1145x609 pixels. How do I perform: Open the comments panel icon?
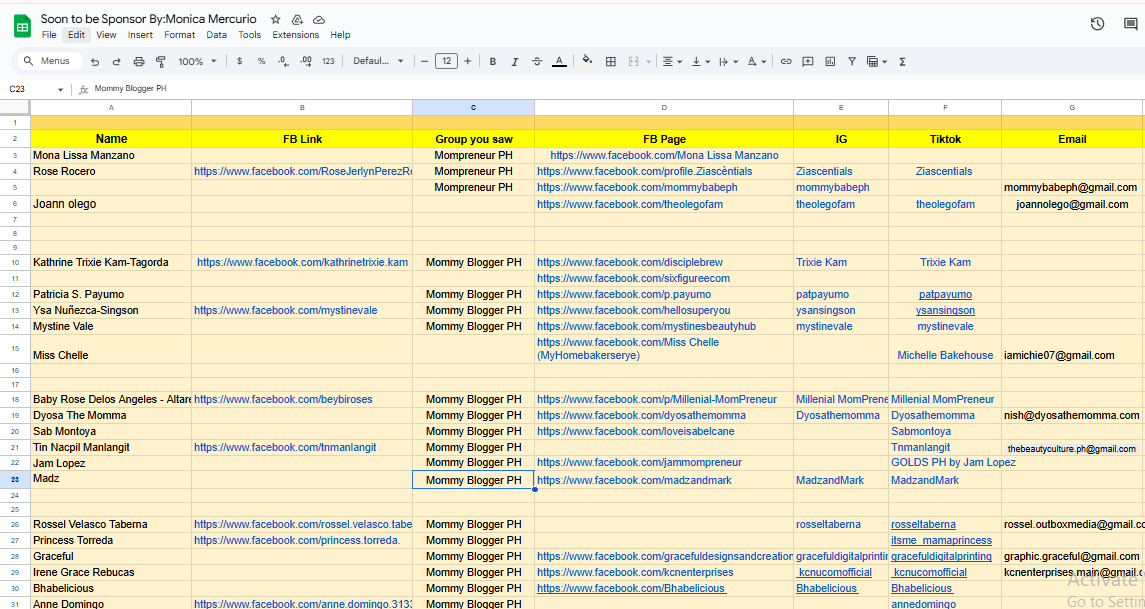pyautogui.click(x=1130, y=24)
